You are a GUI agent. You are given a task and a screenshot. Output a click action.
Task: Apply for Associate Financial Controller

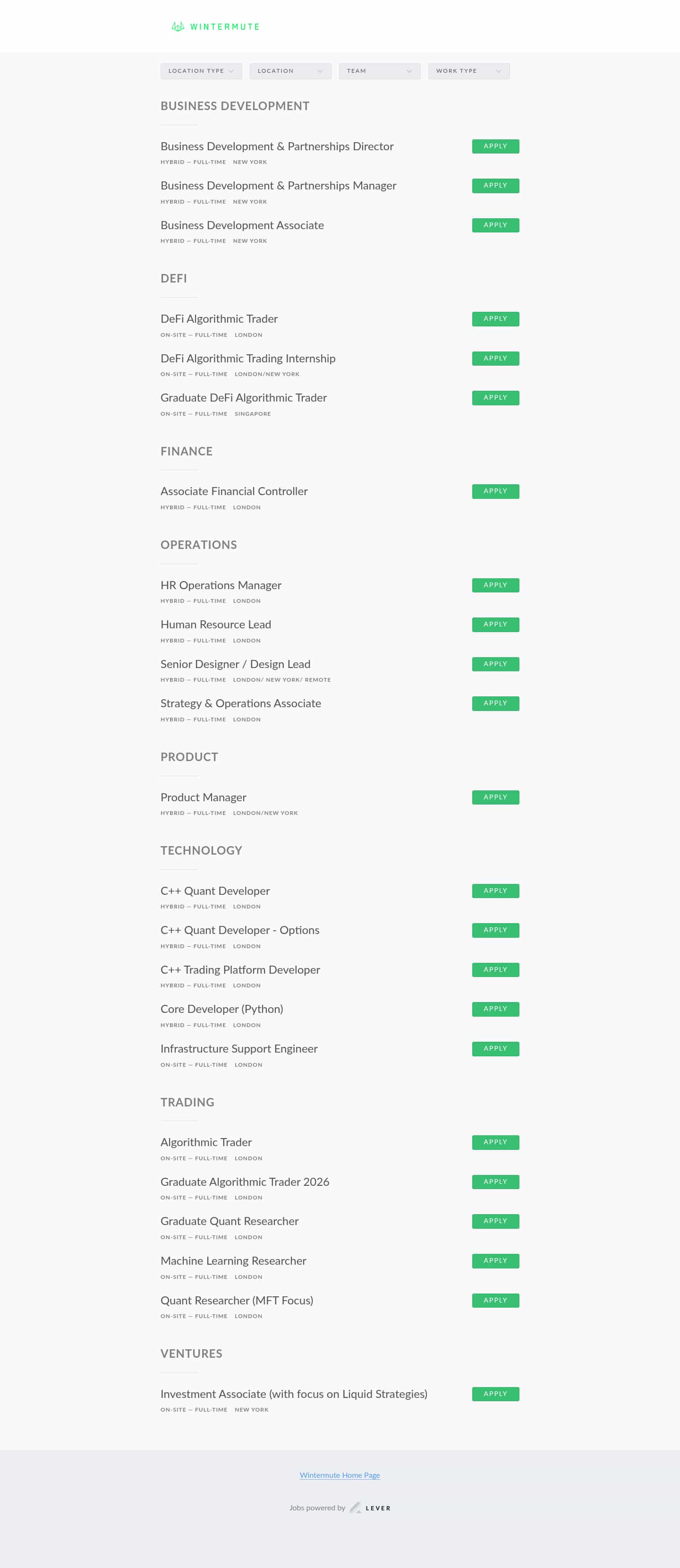coord(495,491)
